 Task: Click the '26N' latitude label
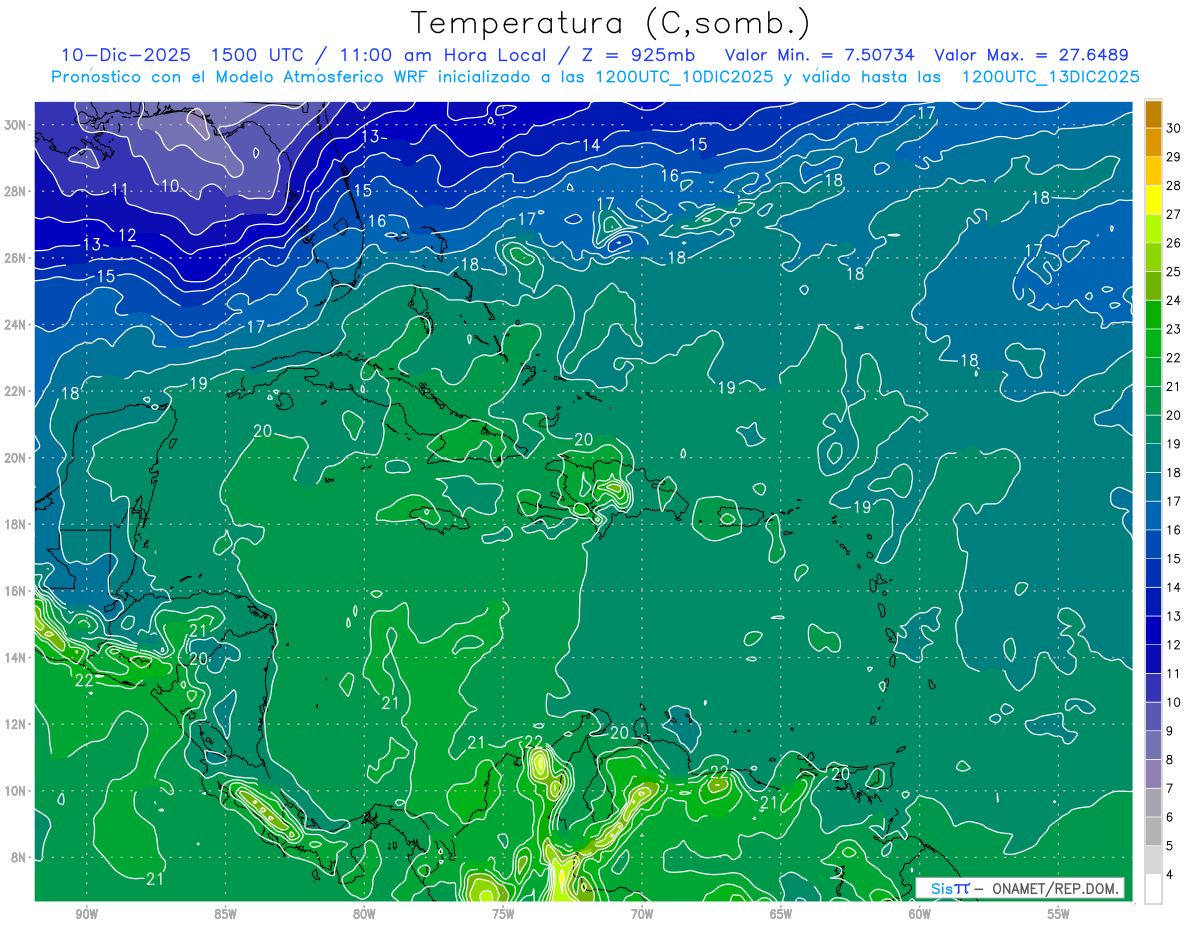(x=16, y=258)
